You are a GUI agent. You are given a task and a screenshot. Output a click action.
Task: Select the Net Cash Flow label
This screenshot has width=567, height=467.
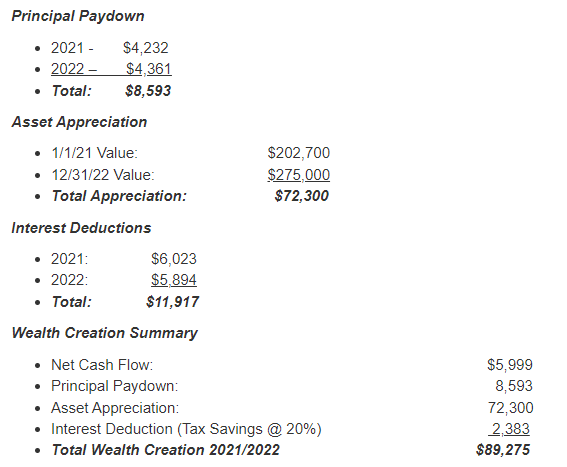[x=102, y=365]
